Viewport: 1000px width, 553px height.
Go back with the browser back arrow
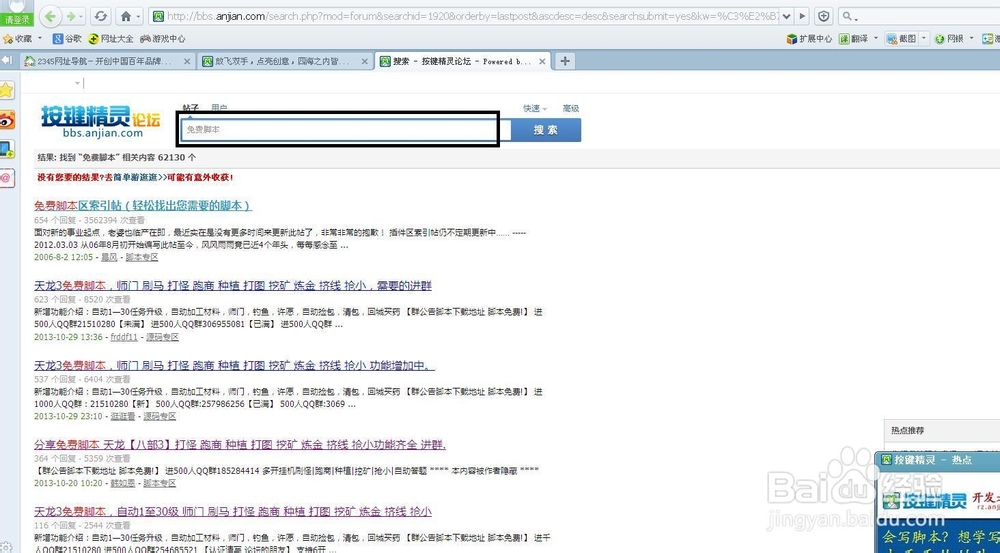50,16
